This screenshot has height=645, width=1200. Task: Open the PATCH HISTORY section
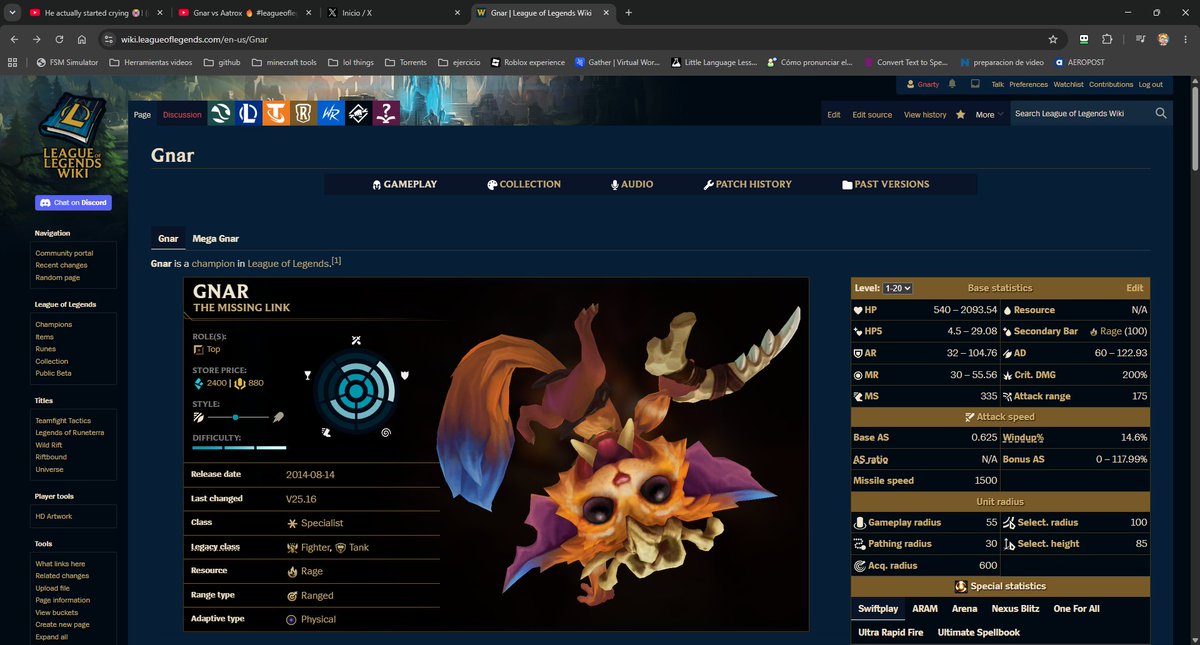pyautogui.click(x=747, y=184)
